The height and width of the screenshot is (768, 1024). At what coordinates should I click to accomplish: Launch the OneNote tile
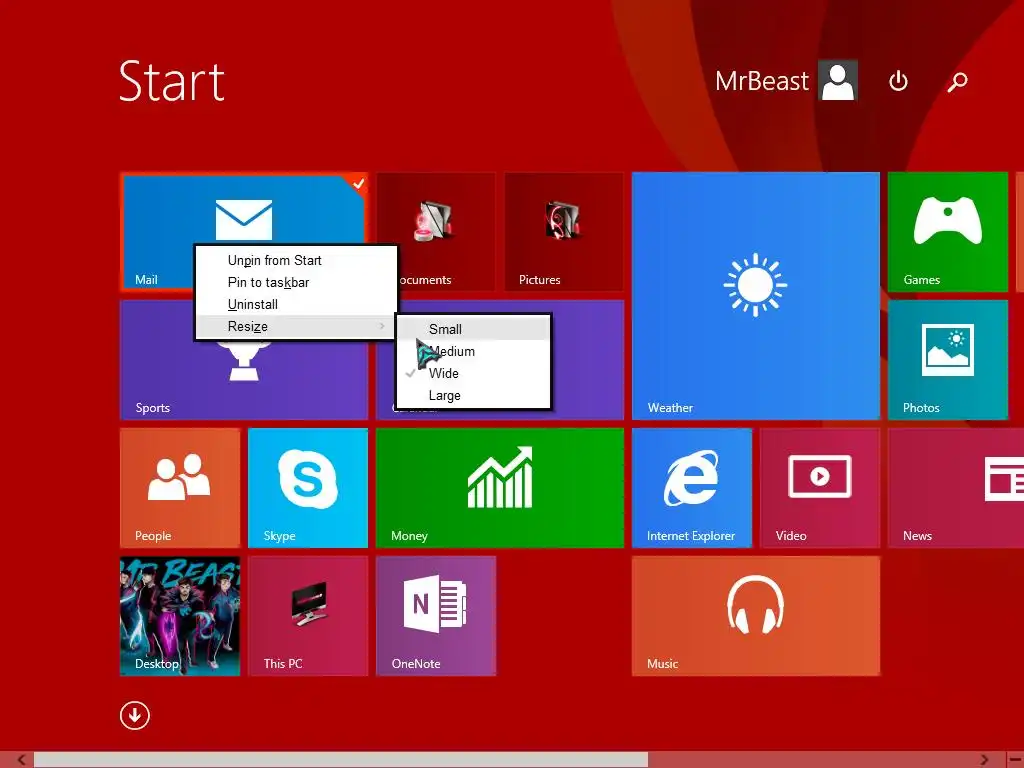[x=436, y=615]
